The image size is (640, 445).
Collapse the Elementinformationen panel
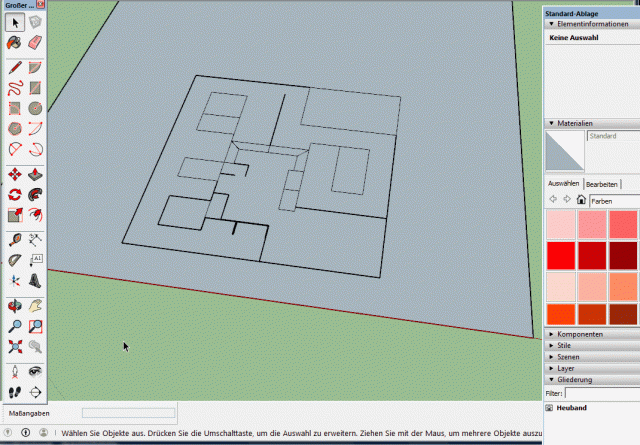click(551, 24)
